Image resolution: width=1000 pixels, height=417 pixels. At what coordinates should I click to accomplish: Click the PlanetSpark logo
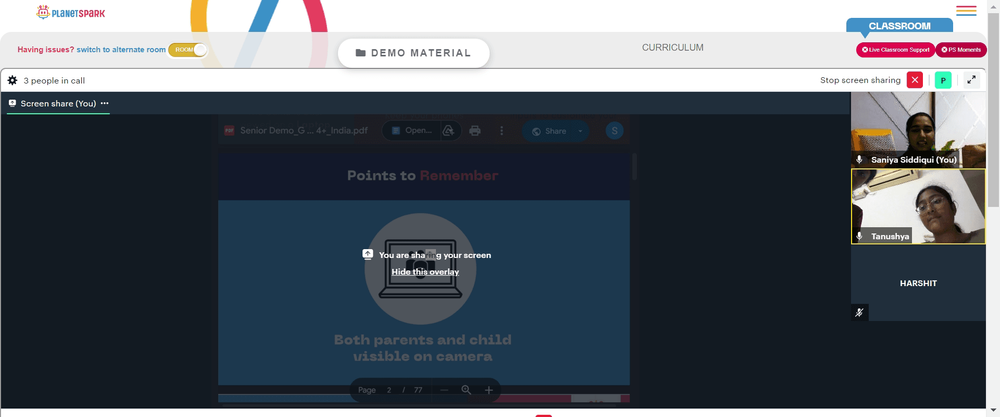[70, 12]
